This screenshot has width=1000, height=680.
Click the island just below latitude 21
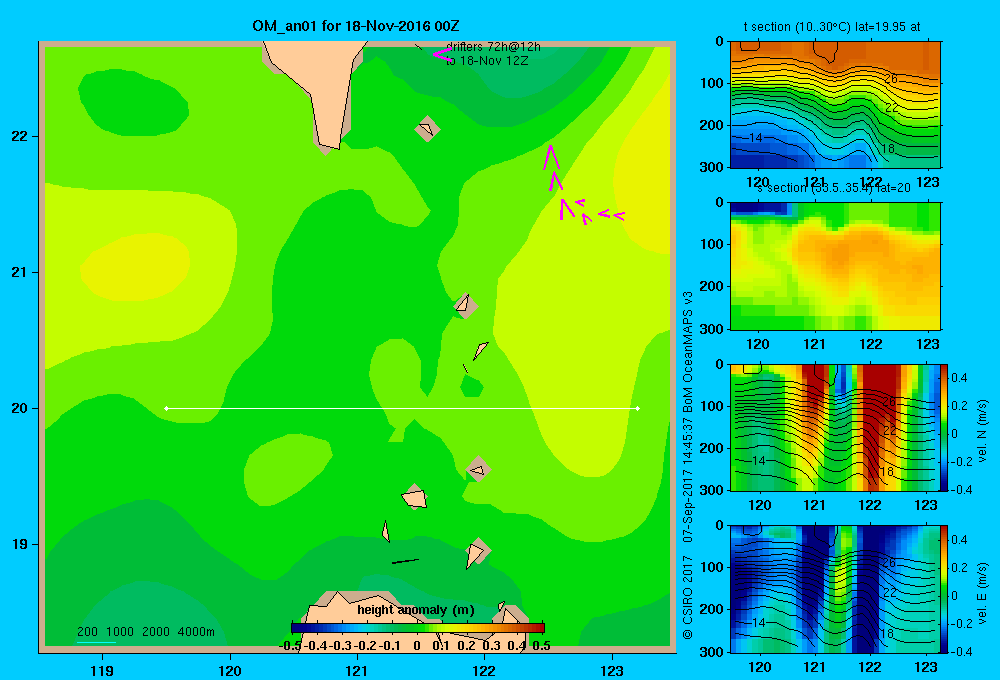pos(465,306)
